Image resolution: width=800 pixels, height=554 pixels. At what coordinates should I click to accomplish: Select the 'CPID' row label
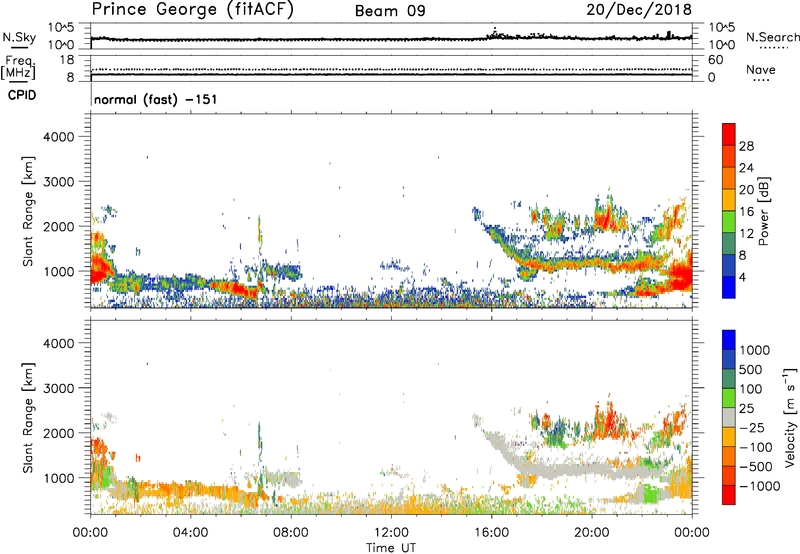coord(22,95)
